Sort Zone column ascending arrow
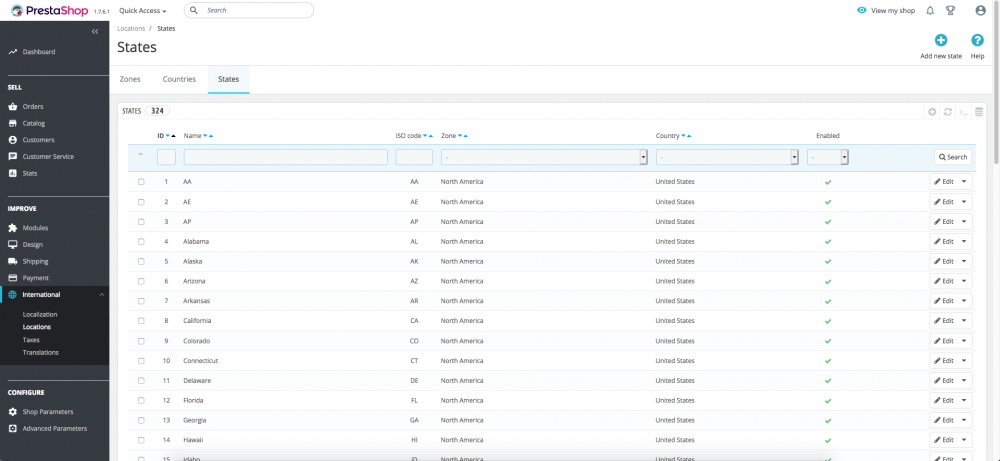 [466, 136]
